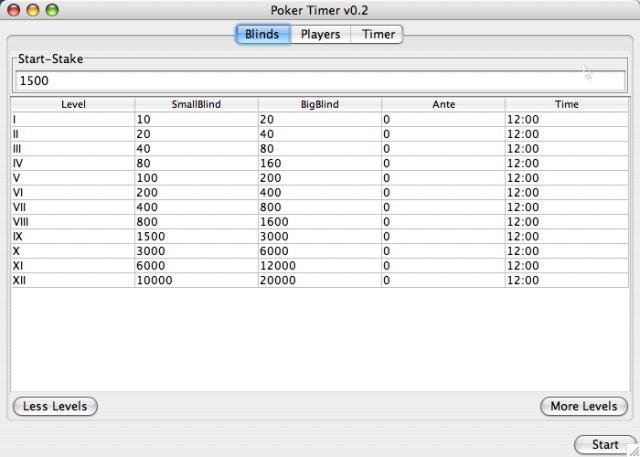Screen dimensions: 640x457
Task: Select the Time cell in level I row
Action: pyautogui.click(x=567, y=120)
